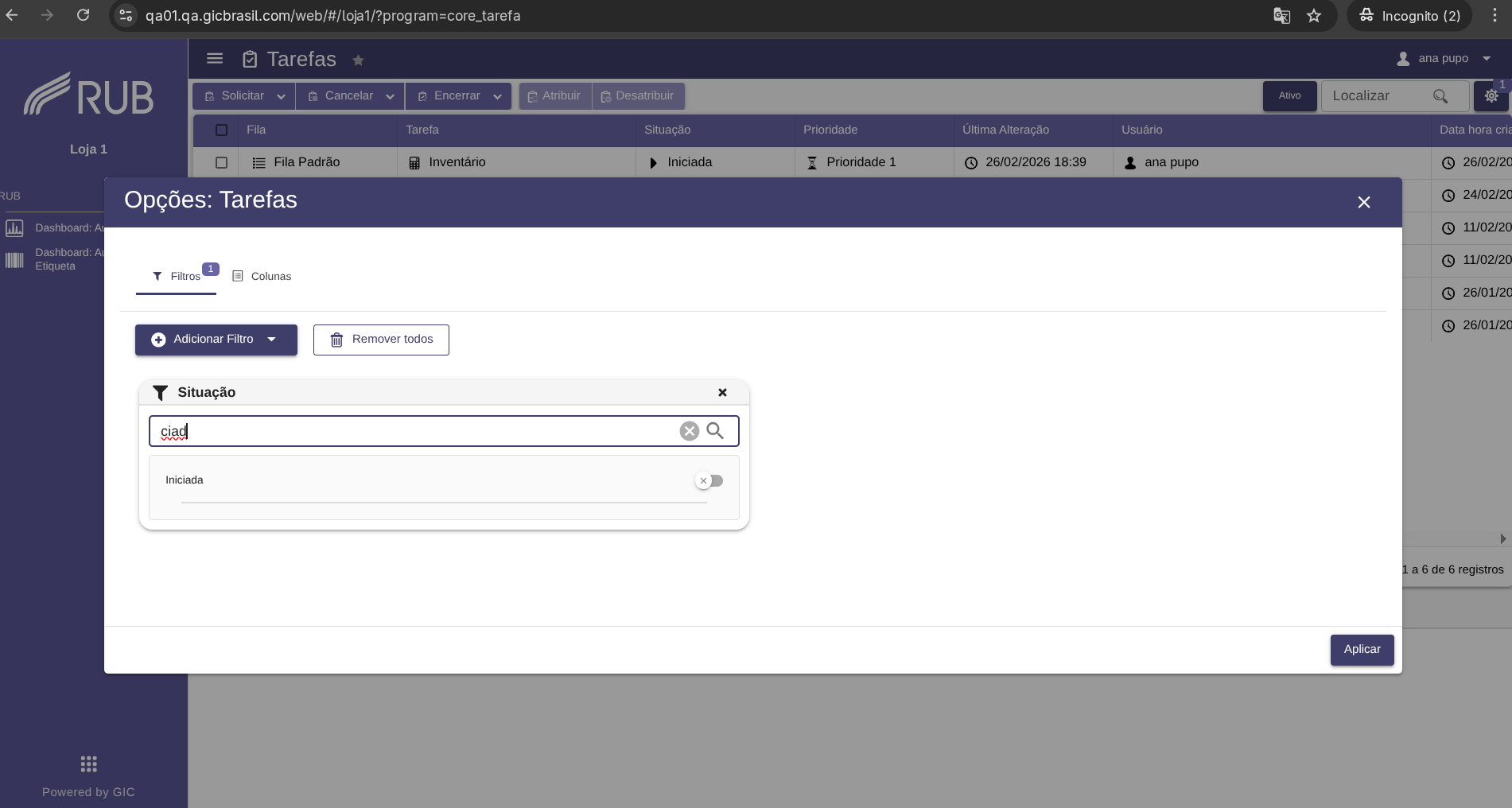This screenshot has width=1512, height=808.
Task: Click the magnifier in Situação filter
Action: (x=715, y=431)
